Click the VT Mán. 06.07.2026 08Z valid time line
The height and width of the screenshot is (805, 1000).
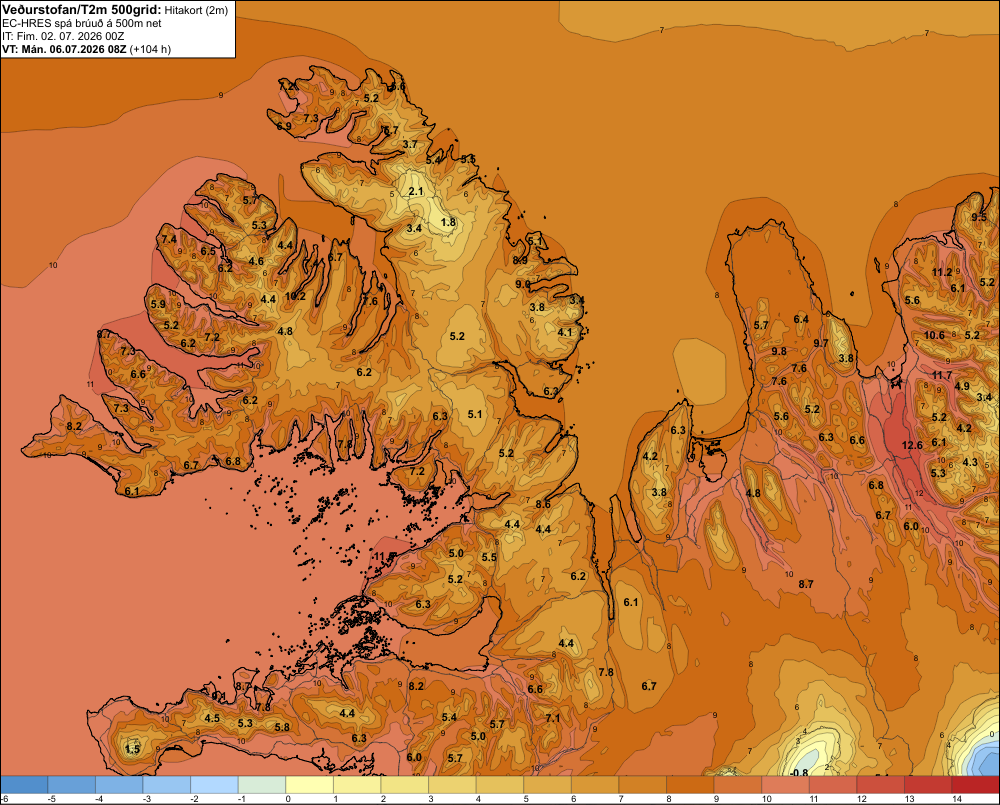click(86, 49)
